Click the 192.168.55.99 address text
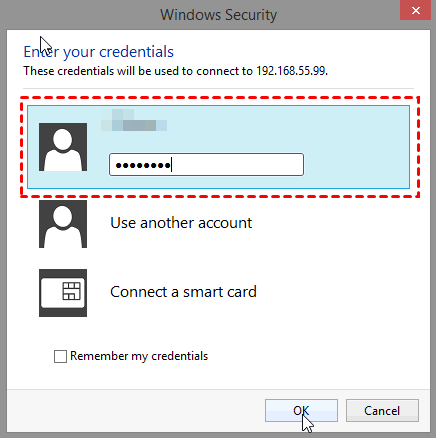The image size is (436, 438). (292, 71)
